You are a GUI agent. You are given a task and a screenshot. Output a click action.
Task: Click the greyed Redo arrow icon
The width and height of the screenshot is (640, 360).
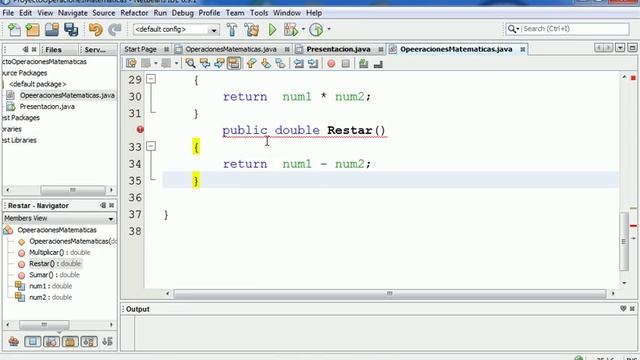115,30
